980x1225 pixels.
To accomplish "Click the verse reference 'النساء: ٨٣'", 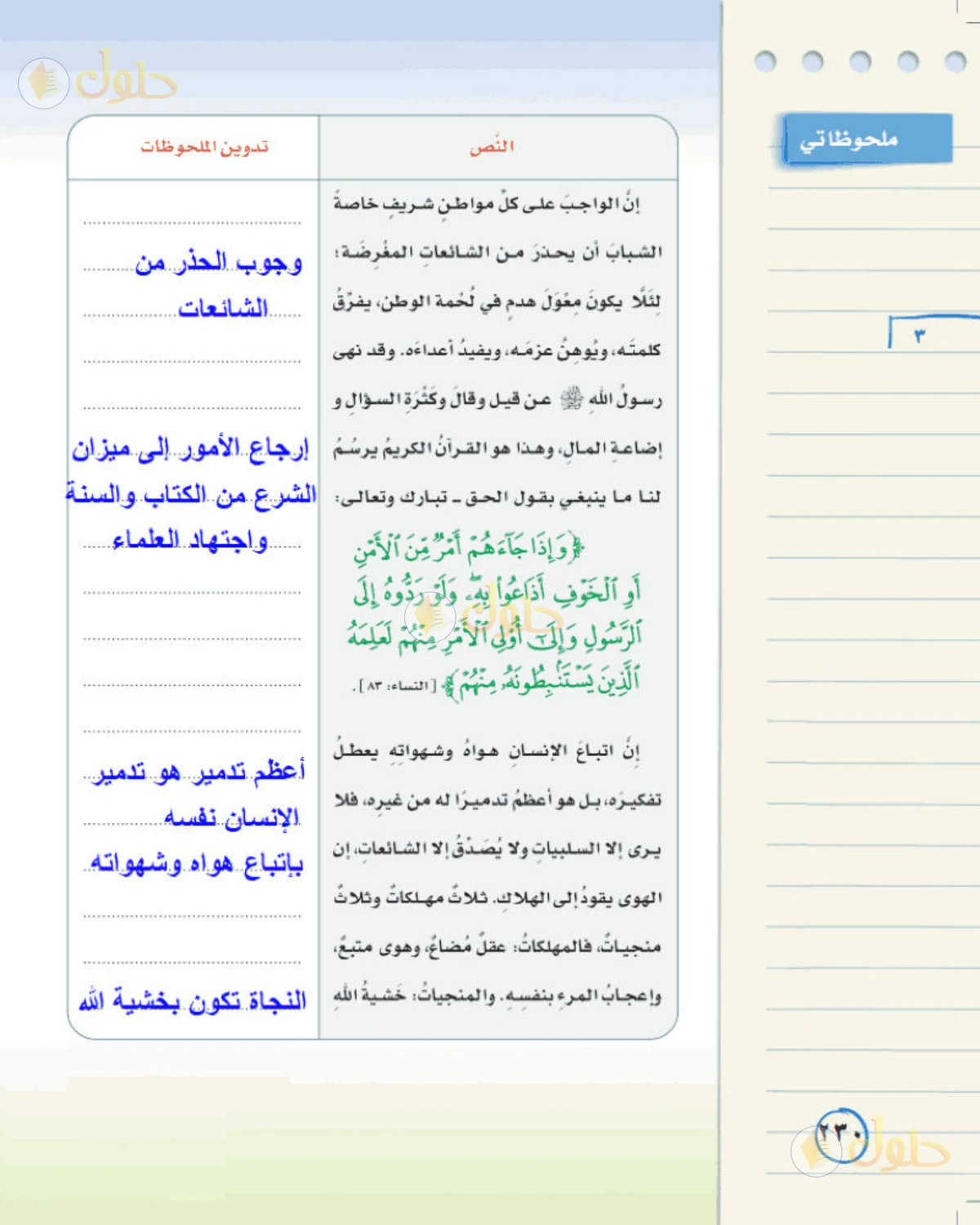I will tap(398, 685).
